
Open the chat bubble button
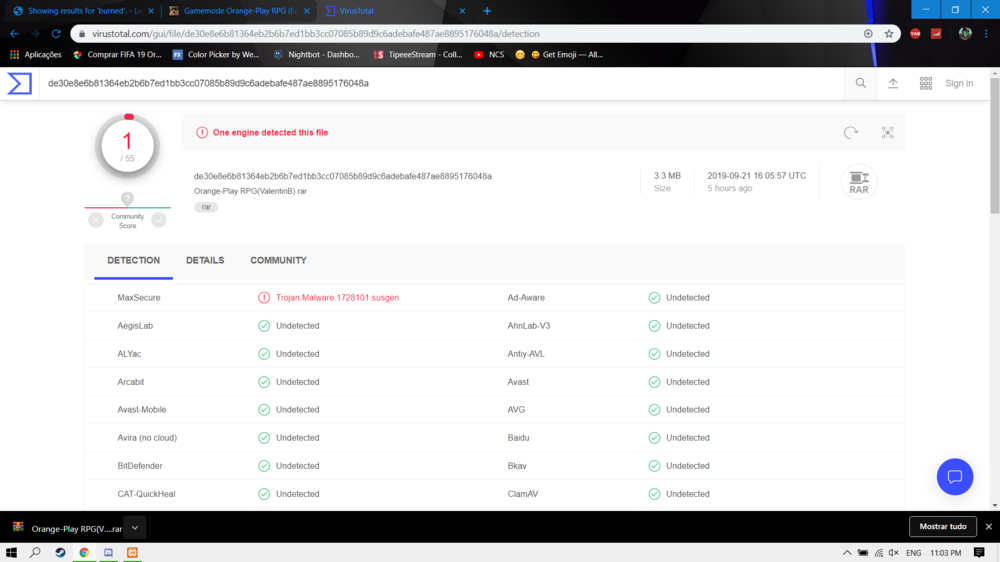955,477
